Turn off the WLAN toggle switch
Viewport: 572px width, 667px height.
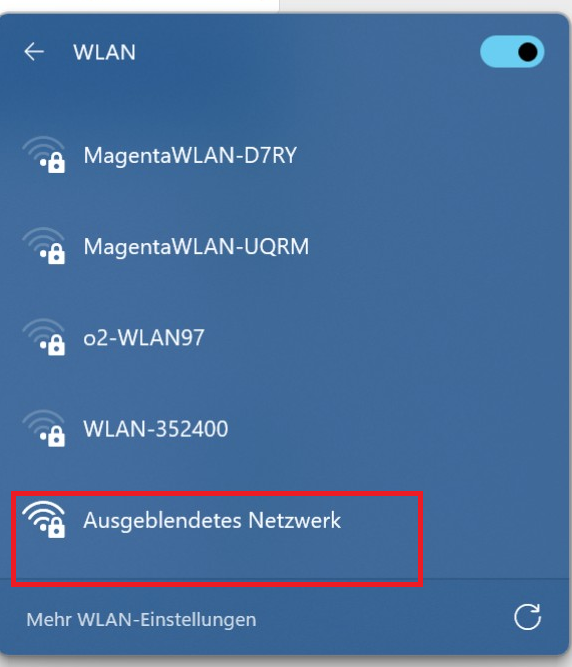point(512,51)
